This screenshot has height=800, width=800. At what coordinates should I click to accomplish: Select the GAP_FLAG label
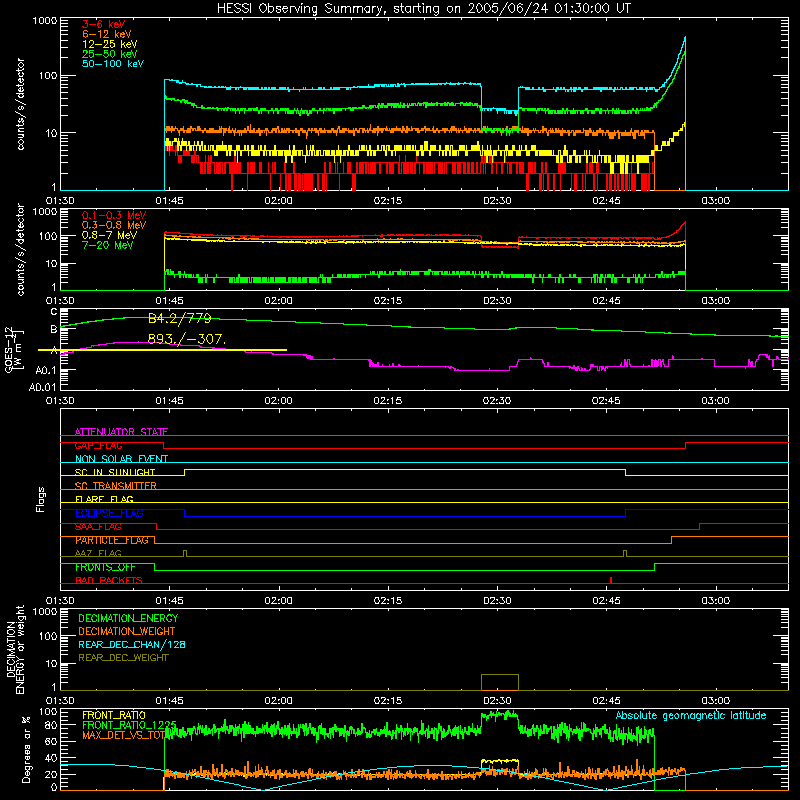click(98, 445)
